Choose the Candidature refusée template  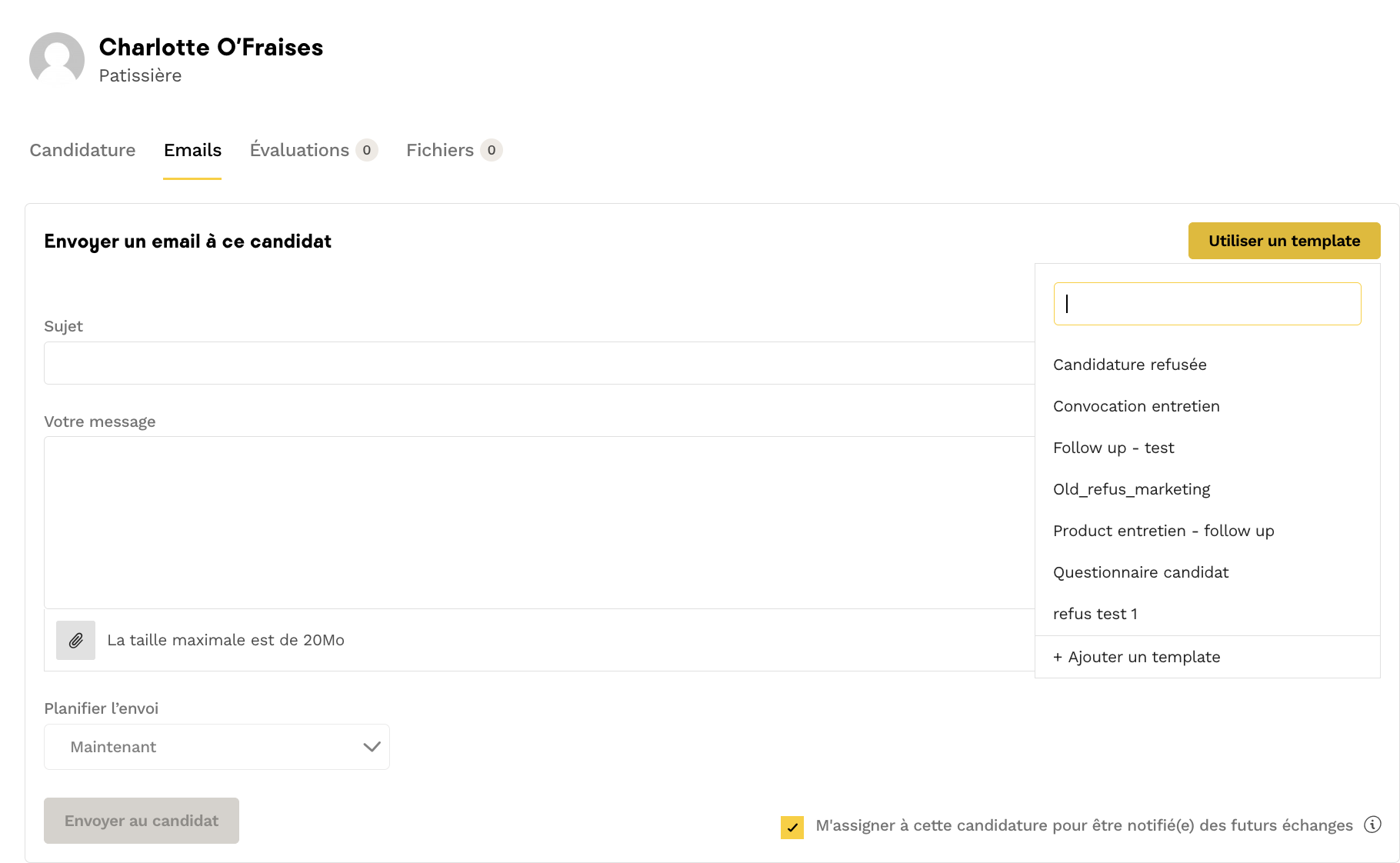(x=1129, y=365)
